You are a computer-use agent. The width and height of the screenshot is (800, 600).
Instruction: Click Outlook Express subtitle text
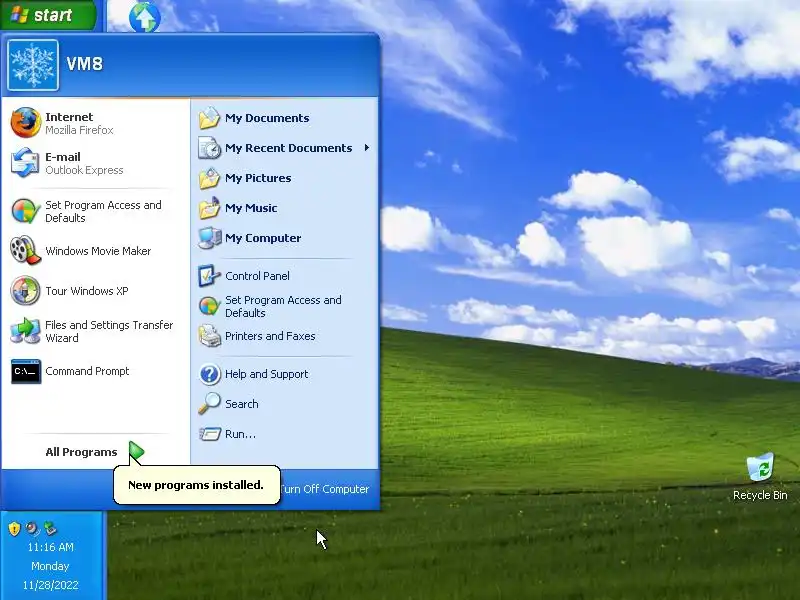(84, 170)
